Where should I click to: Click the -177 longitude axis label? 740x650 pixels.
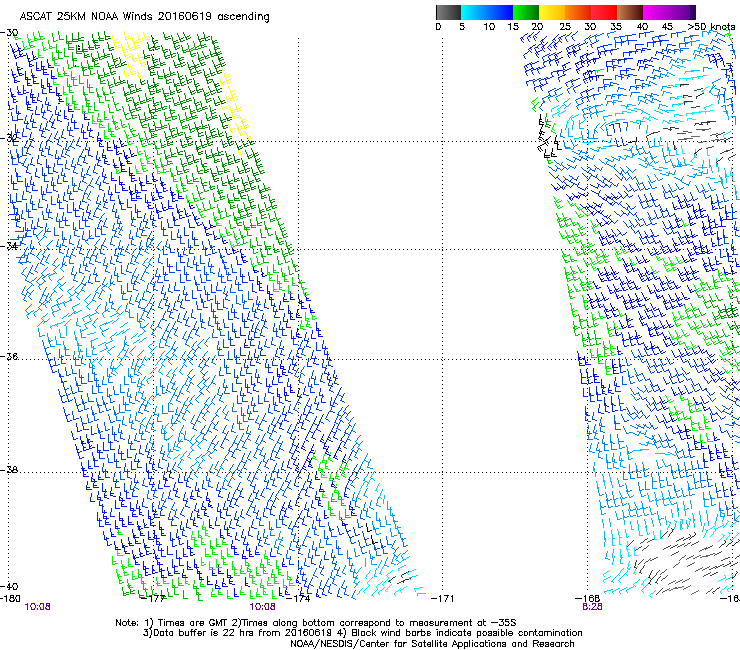coord(153,599)
